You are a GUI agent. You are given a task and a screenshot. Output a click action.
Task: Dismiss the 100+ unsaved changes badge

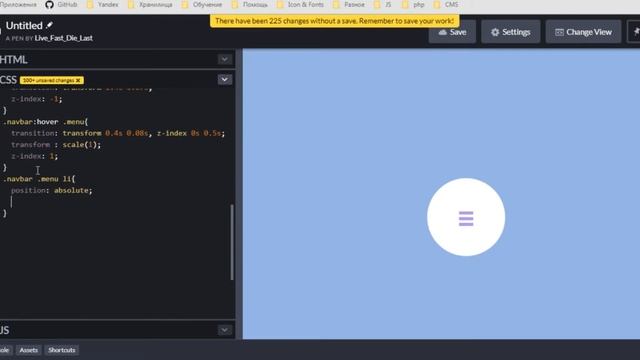point(78,80)
